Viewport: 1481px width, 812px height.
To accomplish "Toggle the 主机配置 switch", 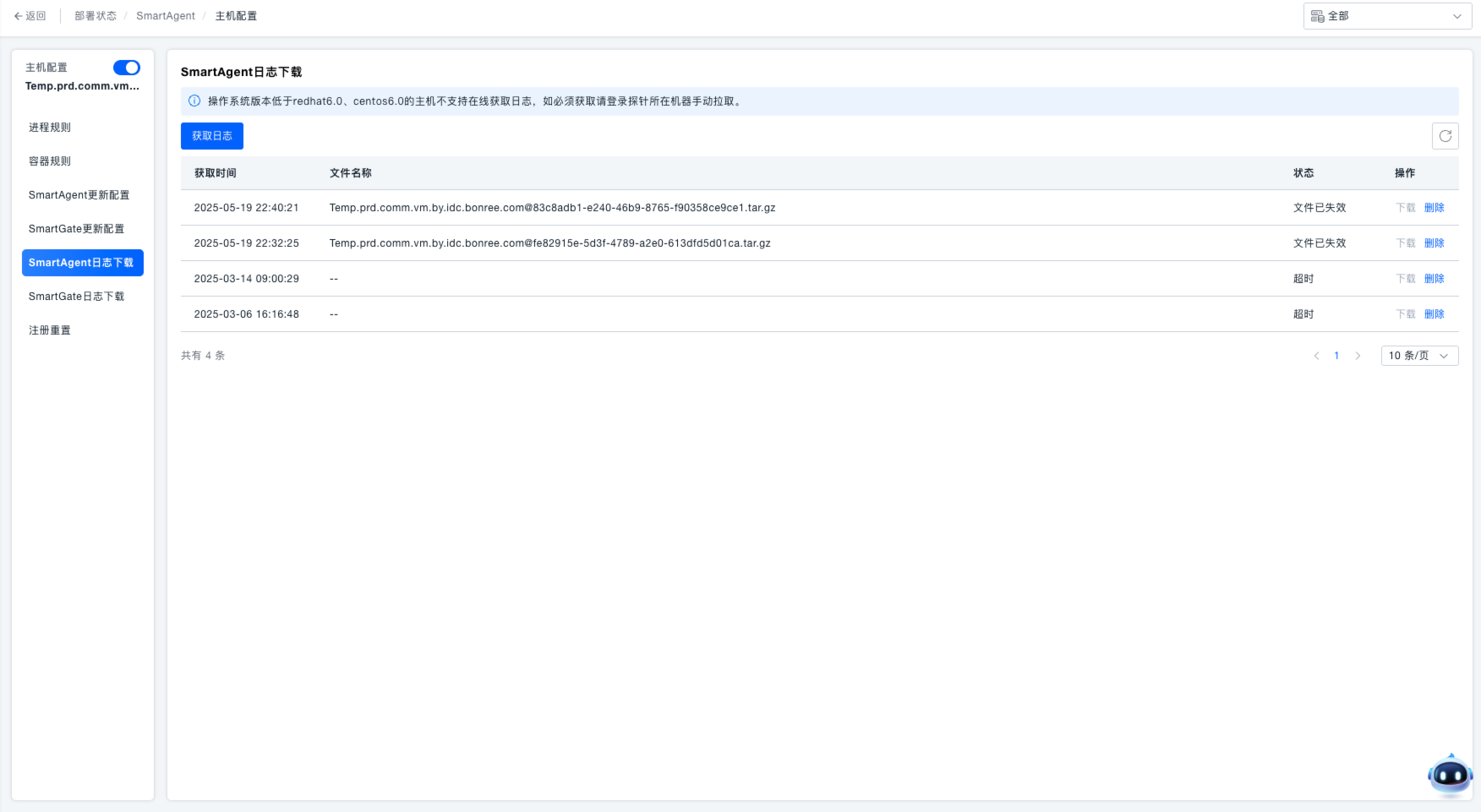I will tap(127, 68).
